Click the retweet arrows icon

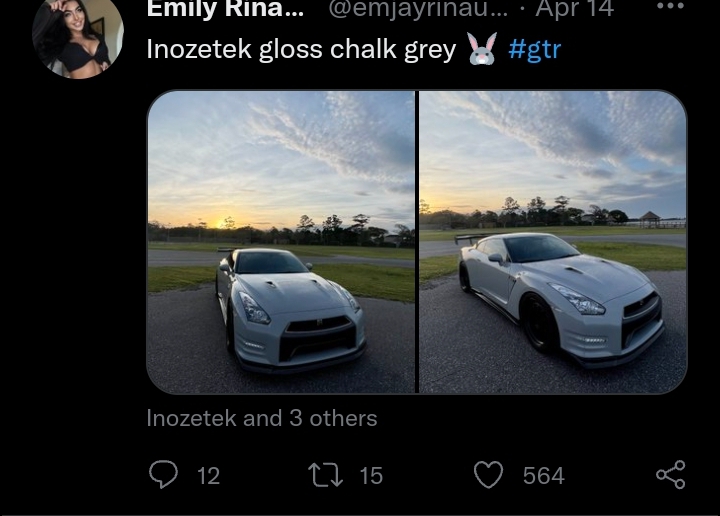pos(327,475)
